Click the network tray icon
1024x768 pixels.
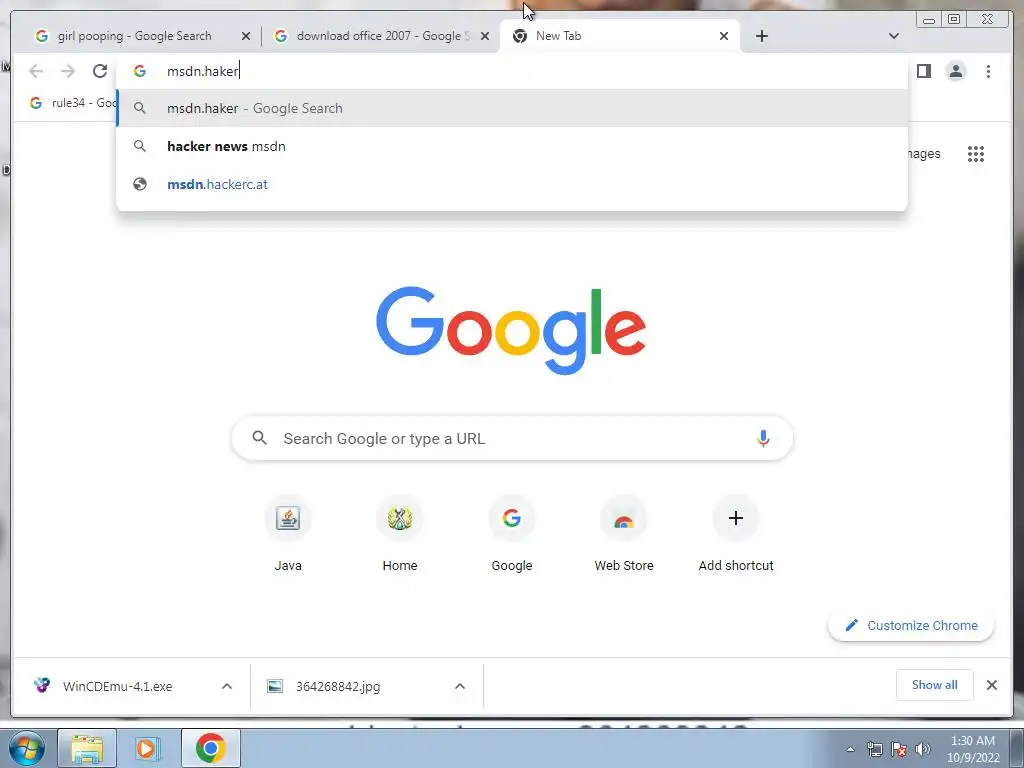[874, 748]
